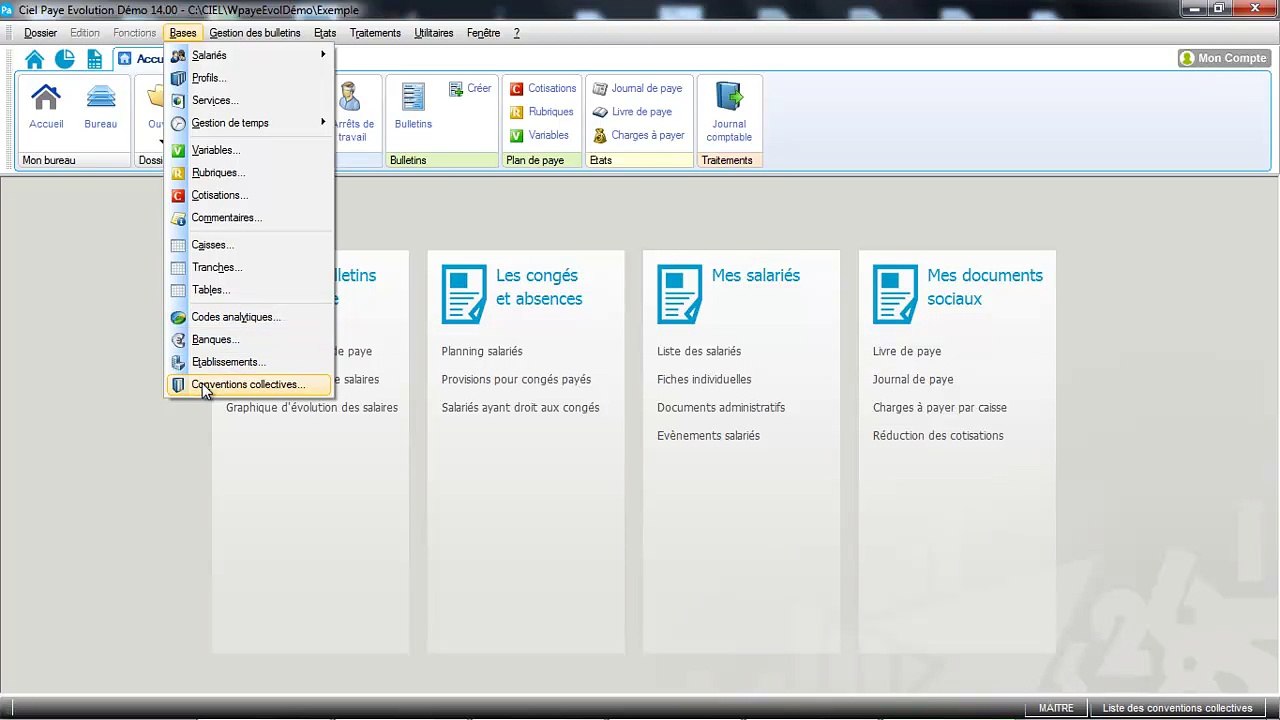Click the Etablissements icon in Bases menu
Viewport: 1280px width, 720px height.
tap(178, 362)
